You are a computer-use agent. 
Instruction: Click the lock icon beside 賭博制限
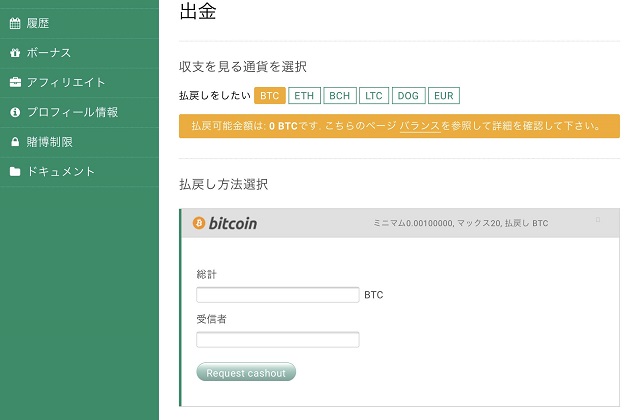[15, 142]
